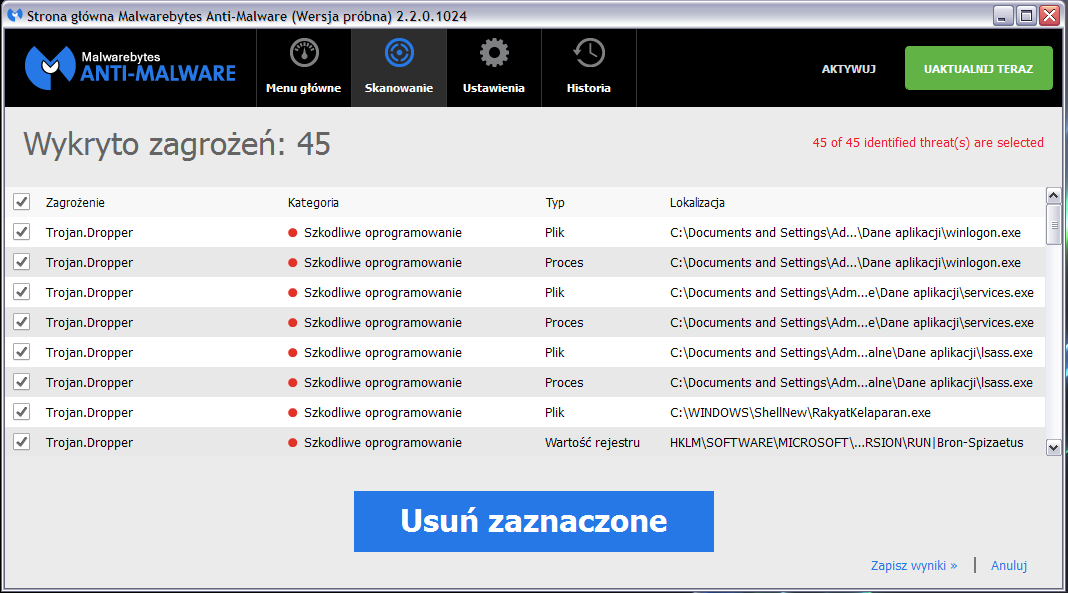Sort by the Zagrożenie column header
Image resolution: width=1068 pixels, height=593 pixels.
[75, 202]
